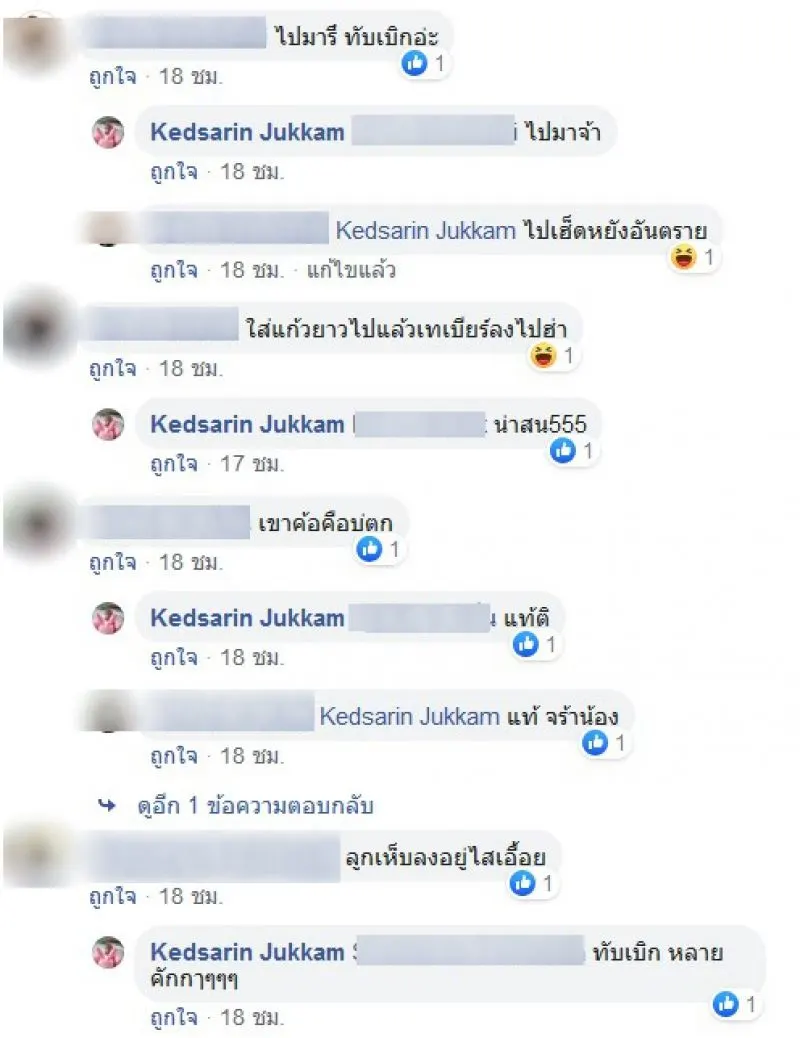Image resolution: width=800 pixels, height=1038 pixels.
Task: Click the Kedsarin Jukkam avatar beside the แท้ติ reply
Action: pos(108,618)
